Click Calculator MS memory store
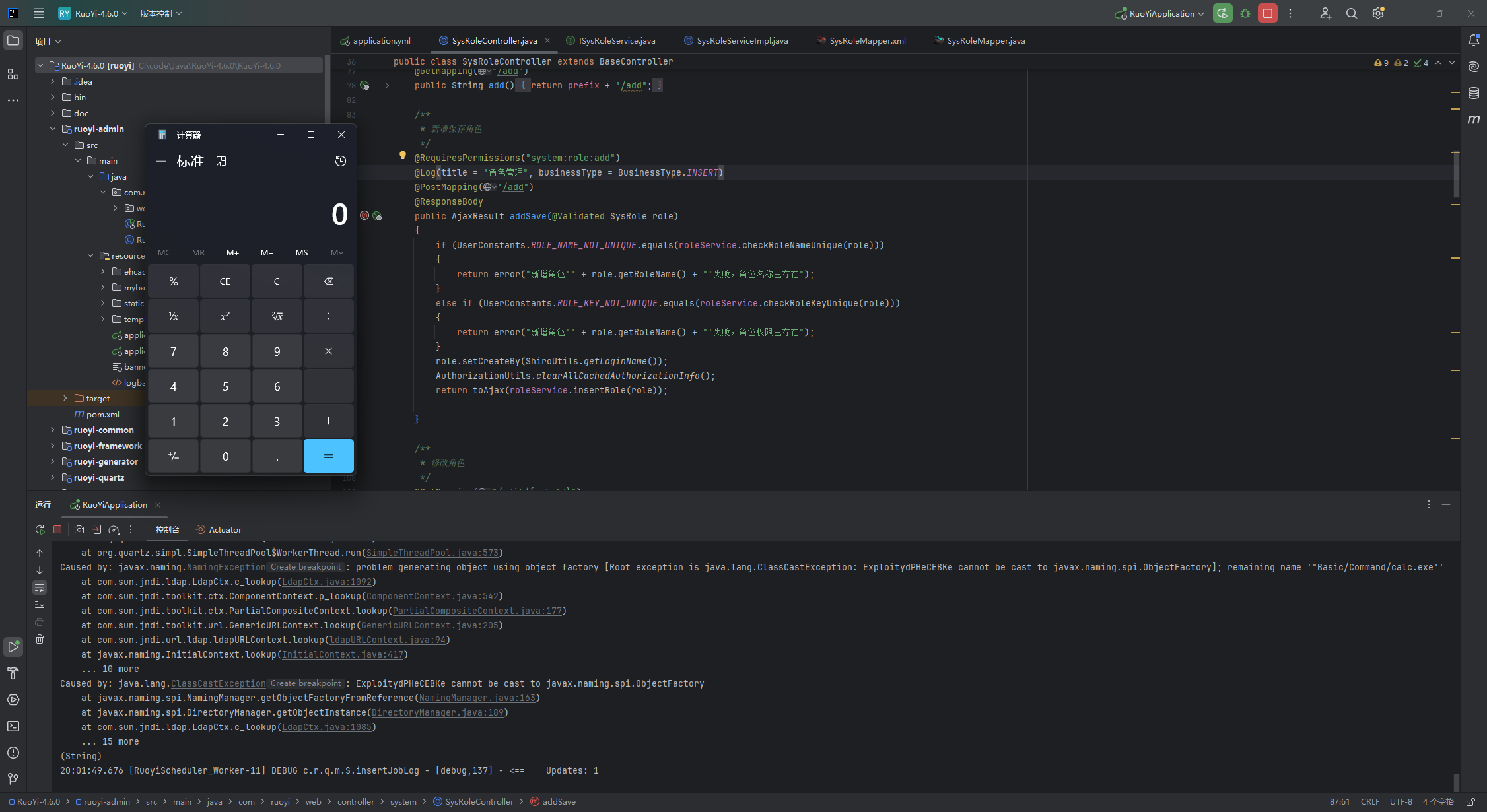 tap(302, 253)
